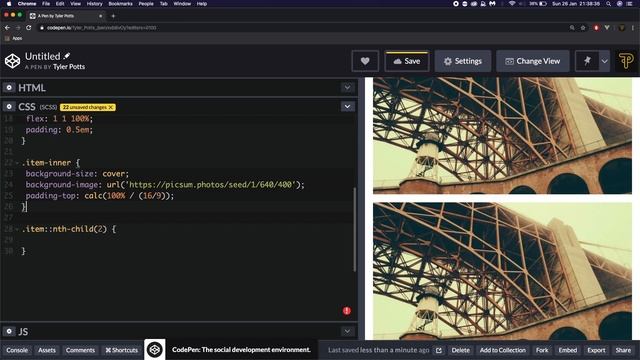The width and height of the screenshot is (640, 360).
Task: Go back with the browser back arrow
Action: [x=7, y=28]
